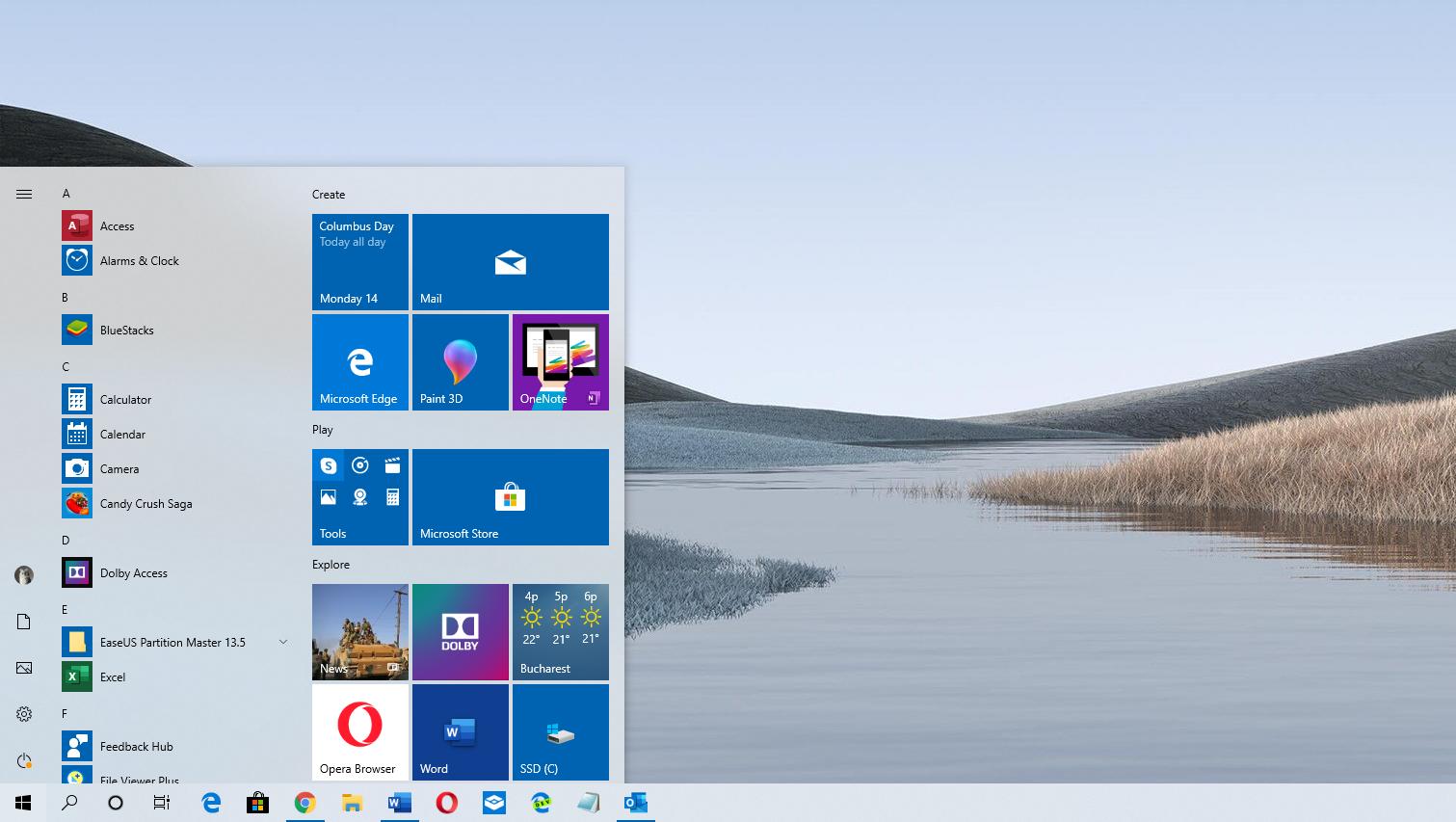Click the Play group header
Screen dimensions: 1456x822
tap(323, 430)
